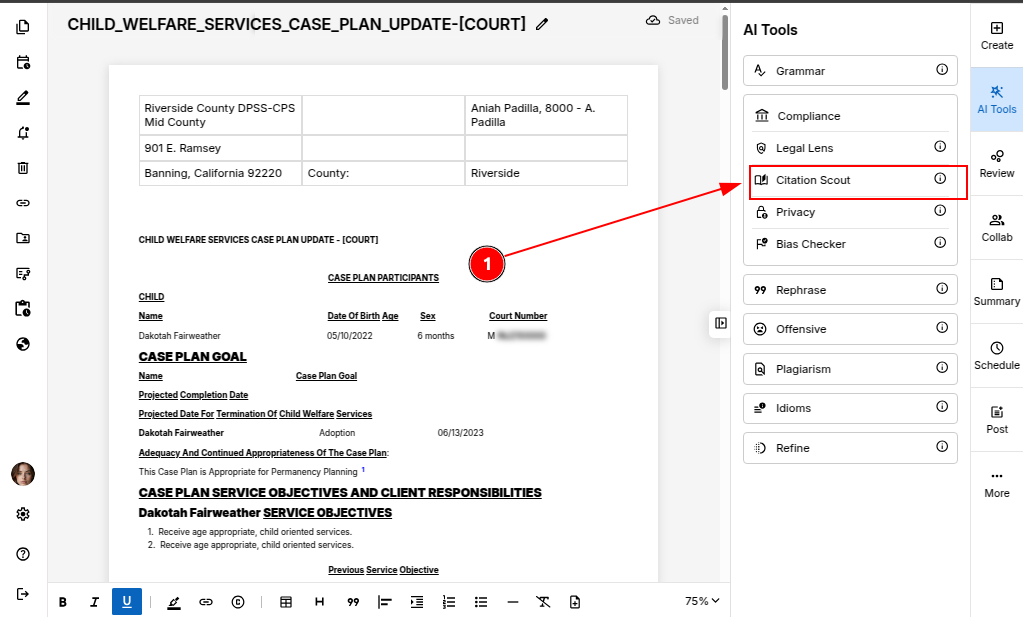Click the clear formatting icon
1023x617 pixels.
pyautogui.click(x=543, y=602)
